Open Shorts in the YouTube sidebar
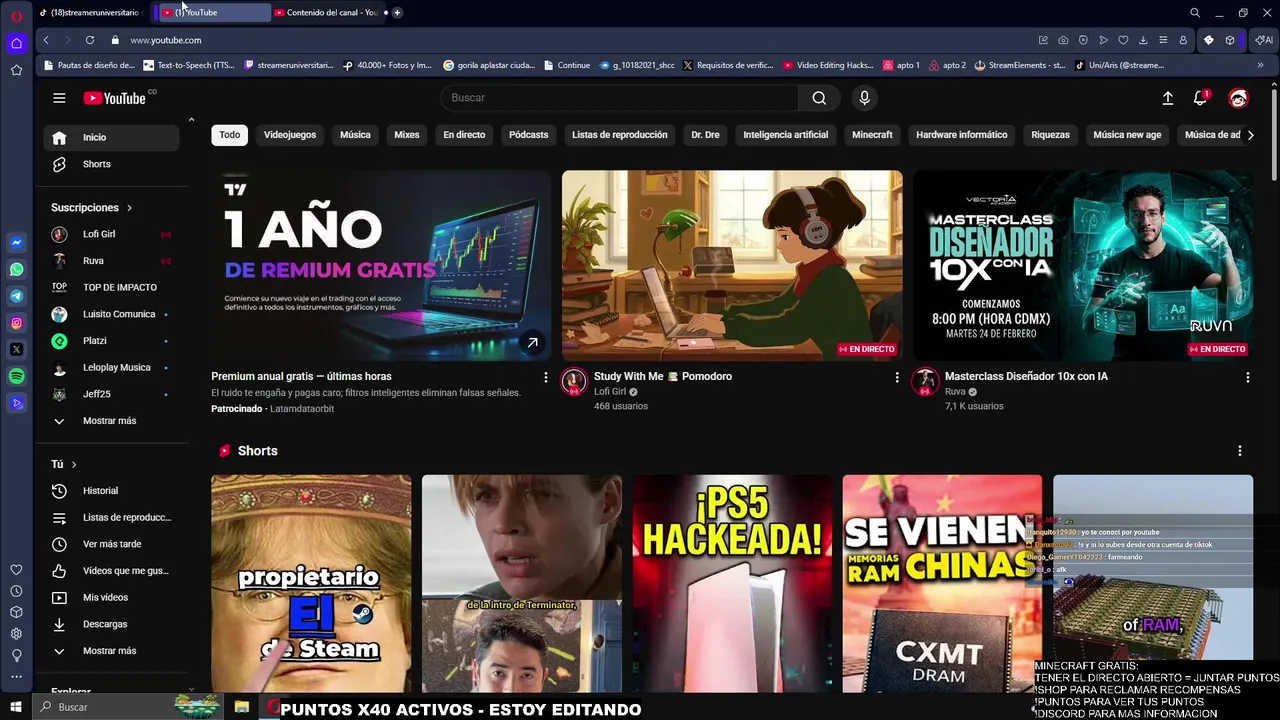Image resolution: width=1280 pixels, height=720 pixels. [111, 164]
